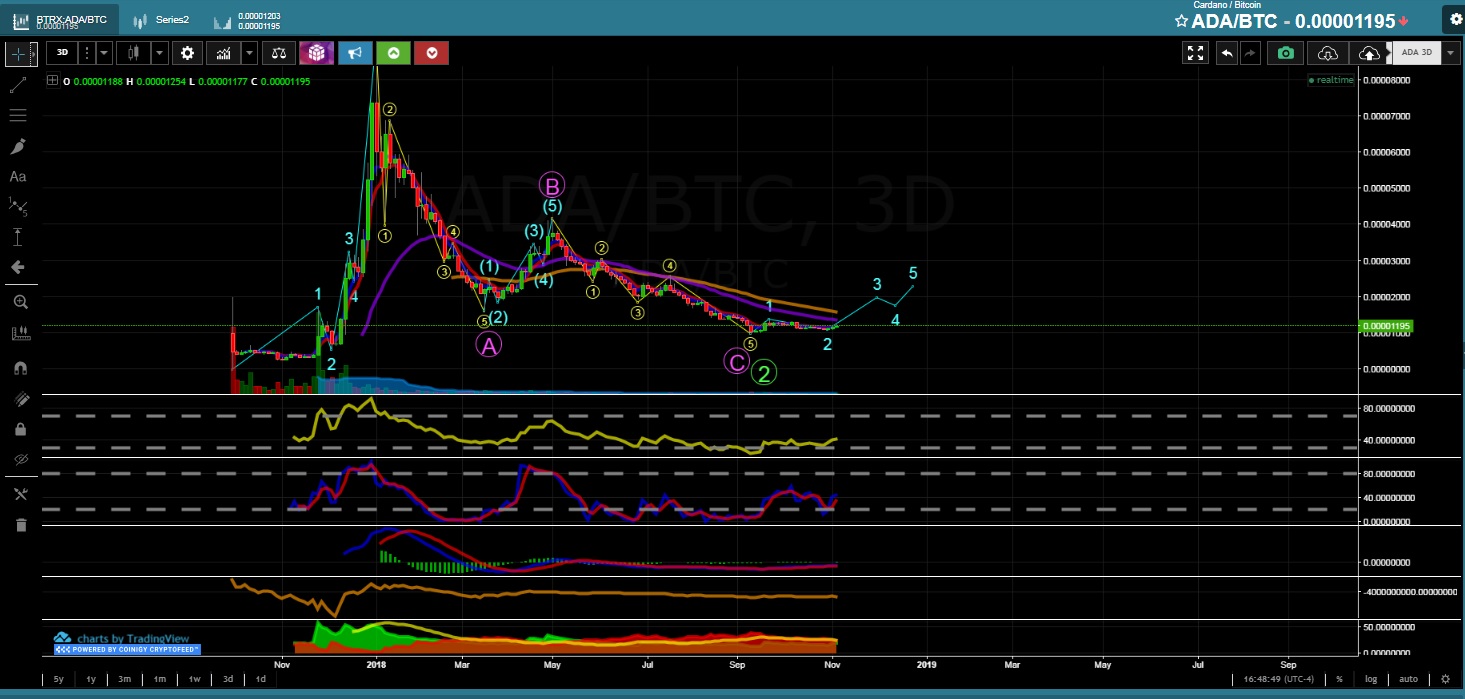The height and width of the screenshot is (699, 1465).
Task: Toggle stay in drawing mode pencil
Action: [x=20, y=398]
